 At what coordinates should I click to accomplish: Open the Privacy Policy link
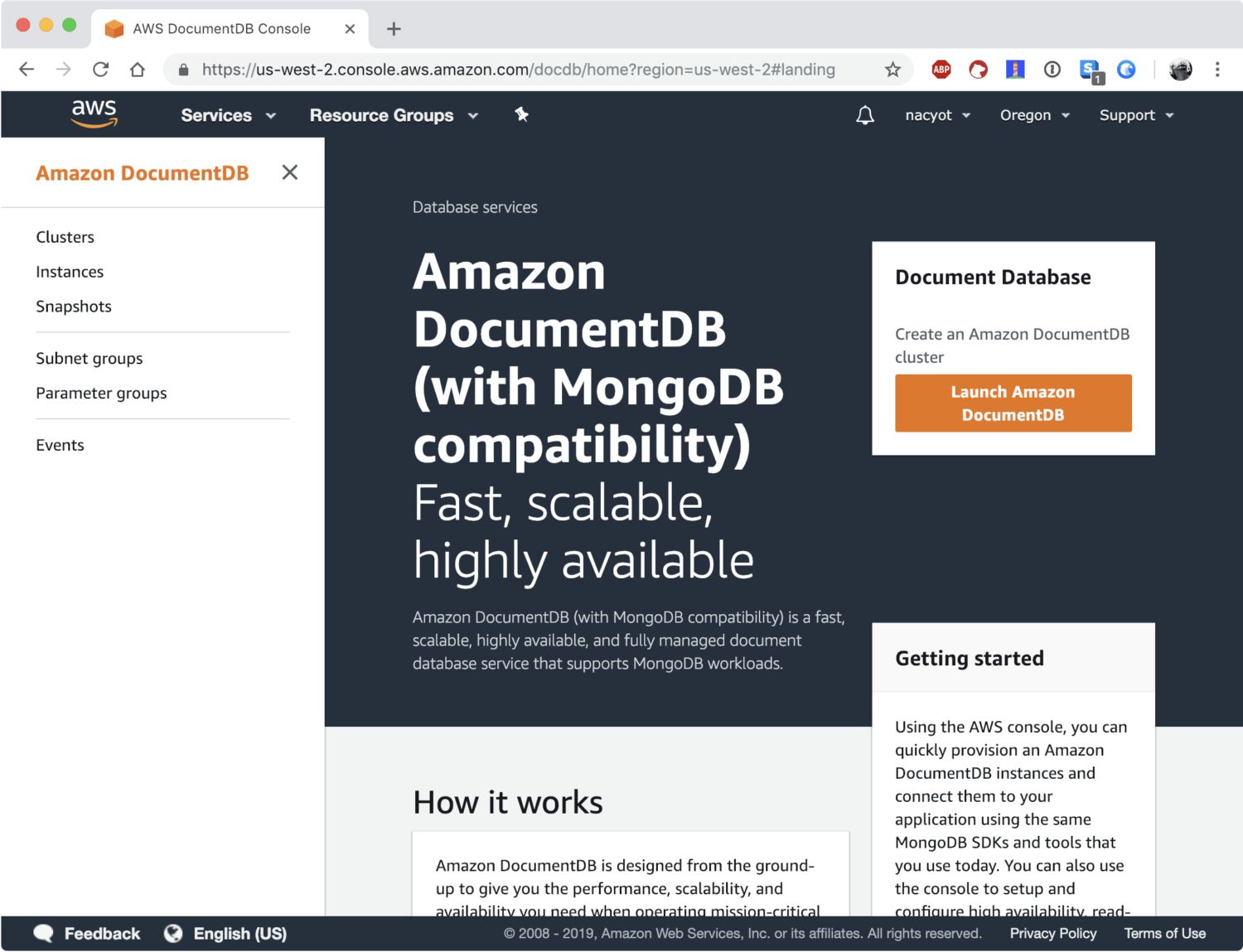point(1052,934)
